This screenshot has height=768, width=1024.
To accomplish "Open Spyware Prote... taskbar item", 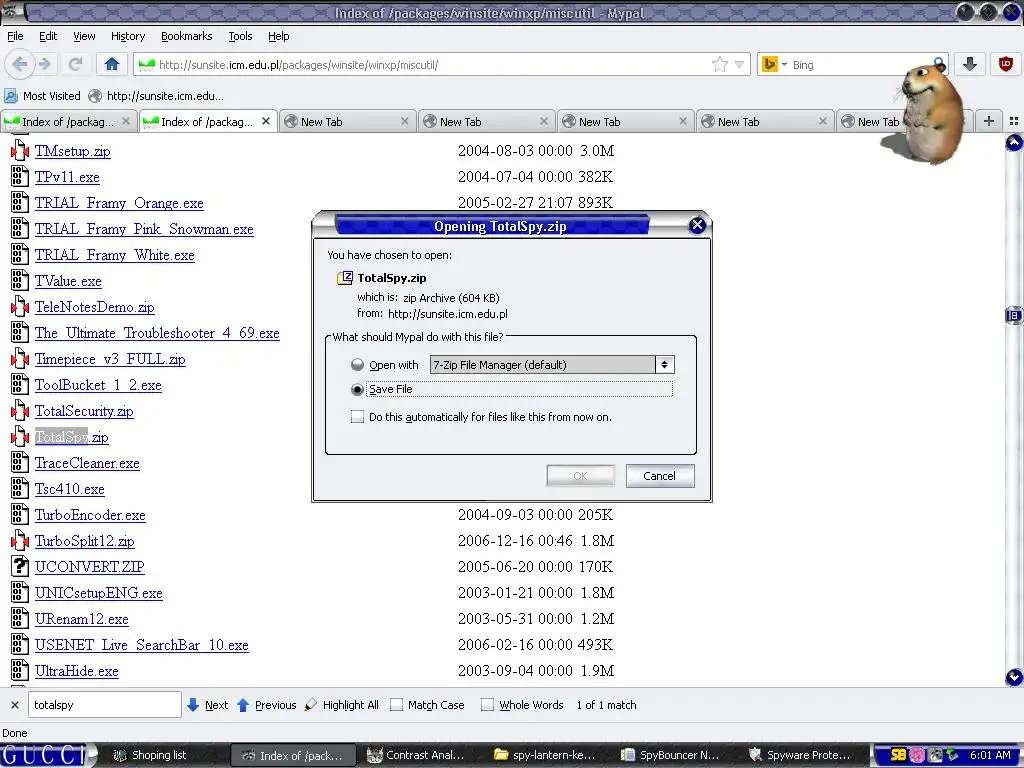I will click(x=803, y=755).
